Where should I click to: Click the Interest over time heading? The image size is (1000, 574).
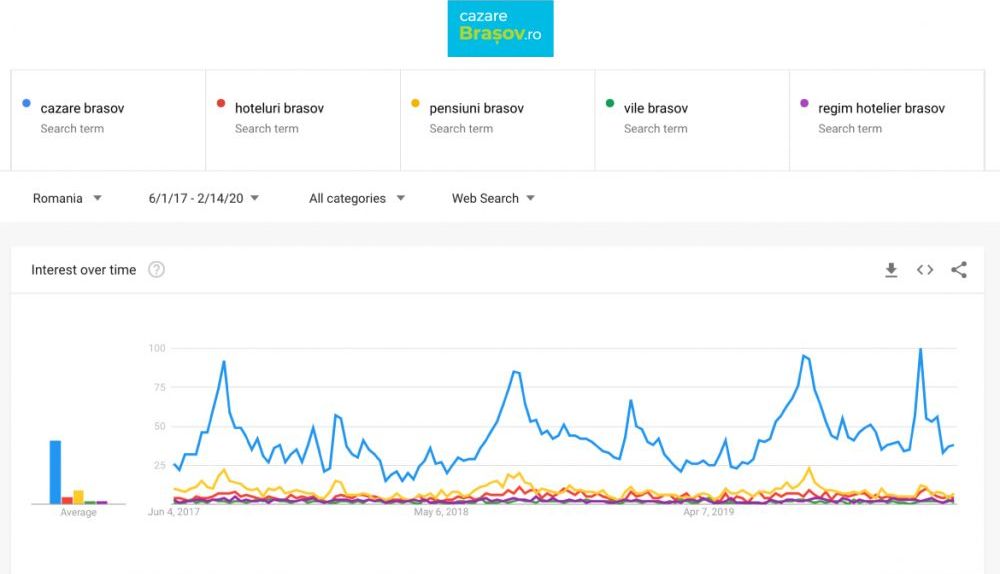(83, 270)
